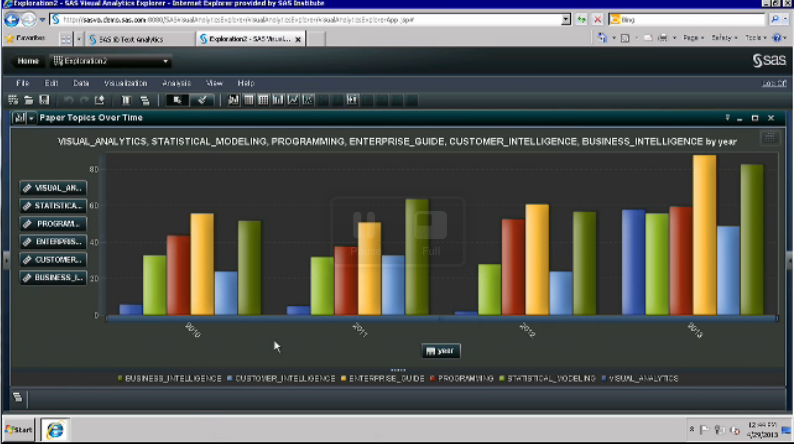Open the Help menu

(x=246, y=83)
